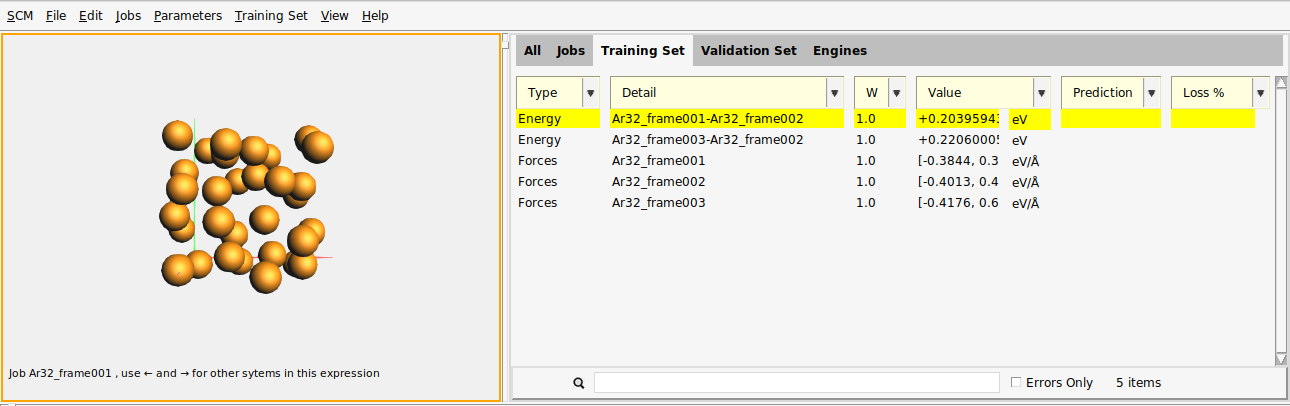Select the Forces Ar32_frame002 row

(660, 182)
